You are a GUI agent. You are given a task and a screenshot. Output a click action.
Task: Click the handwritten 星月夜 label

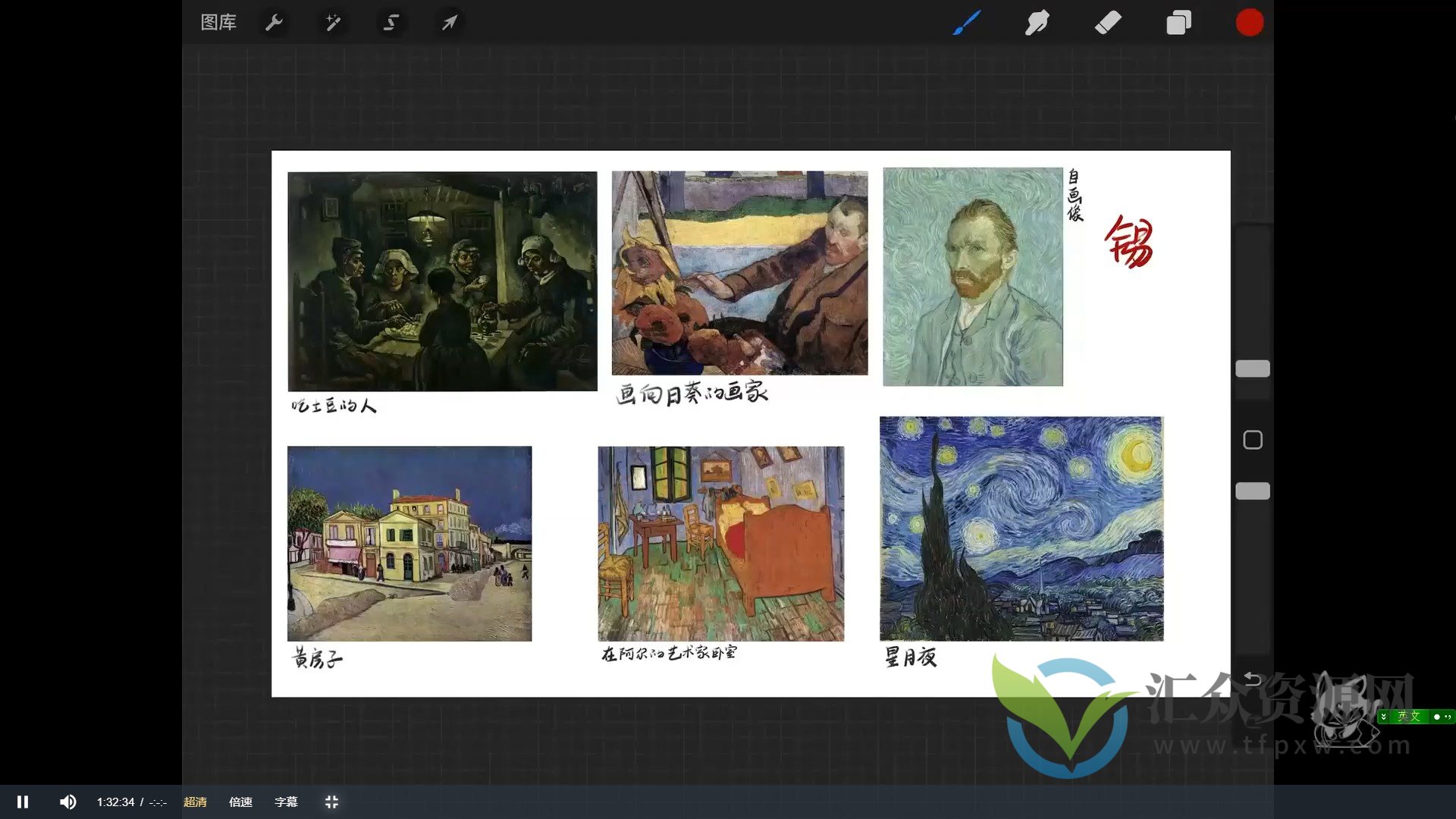[911, 657]
